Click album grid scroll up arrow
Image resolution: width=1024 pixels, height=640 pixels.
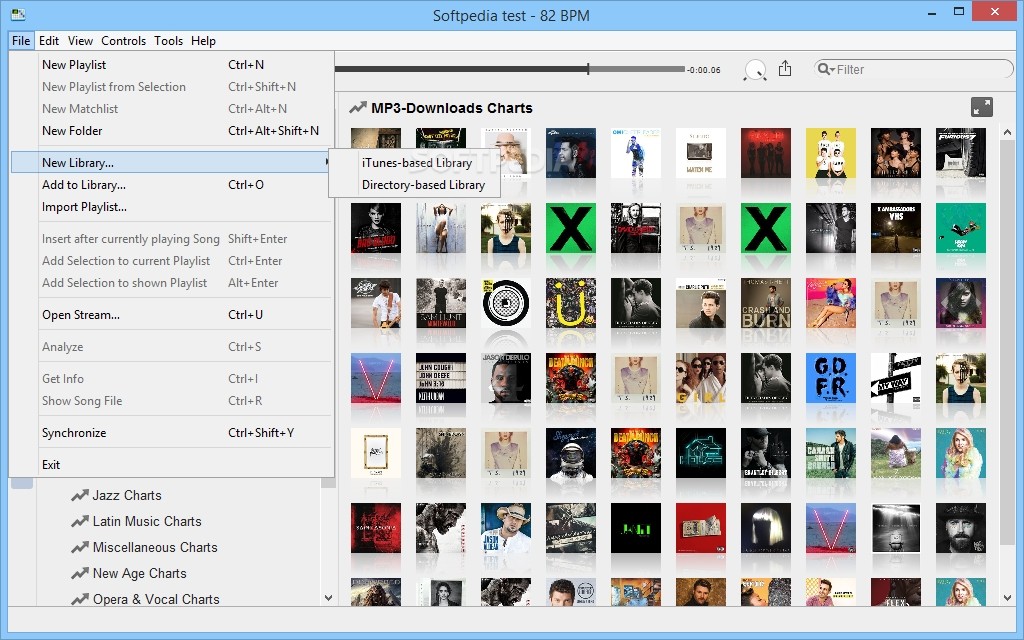(1007, 133)
